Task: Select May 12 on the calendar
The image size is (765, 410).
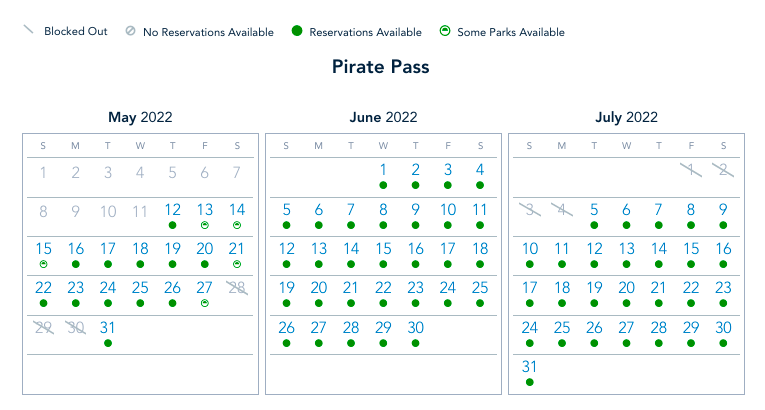Action: (x=172, y=210)
